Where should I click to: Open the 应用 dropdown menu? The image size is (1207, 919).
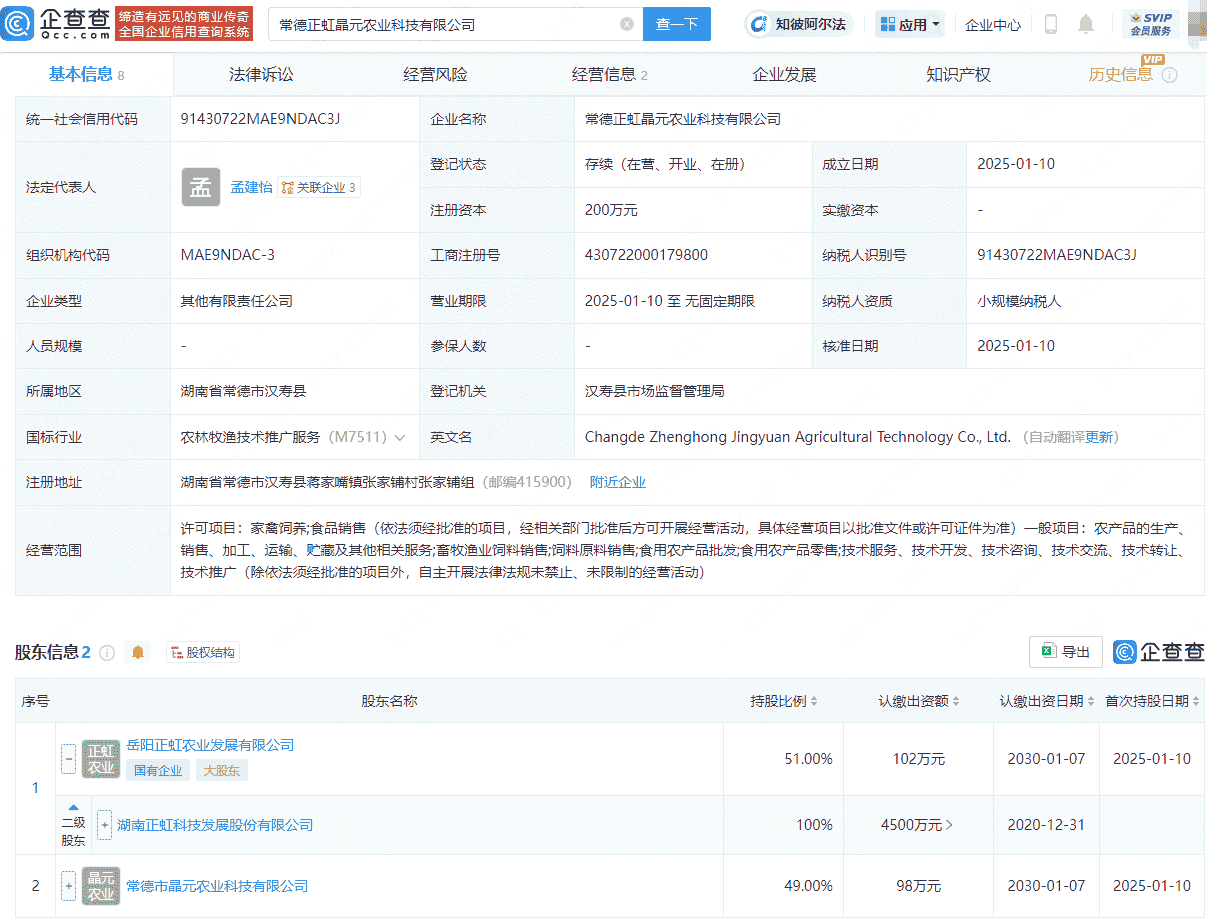click(909, 23)
